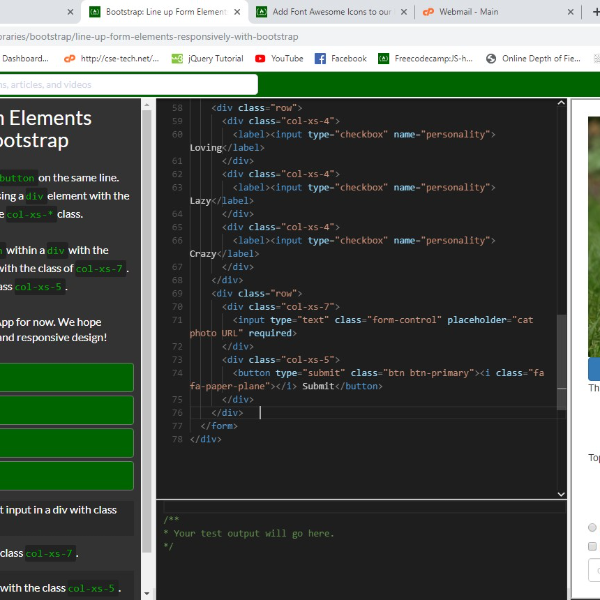This screenshot has width=600, height=600.
Task: Select the radio button in preview pane
Action: [x=592, y=527]
